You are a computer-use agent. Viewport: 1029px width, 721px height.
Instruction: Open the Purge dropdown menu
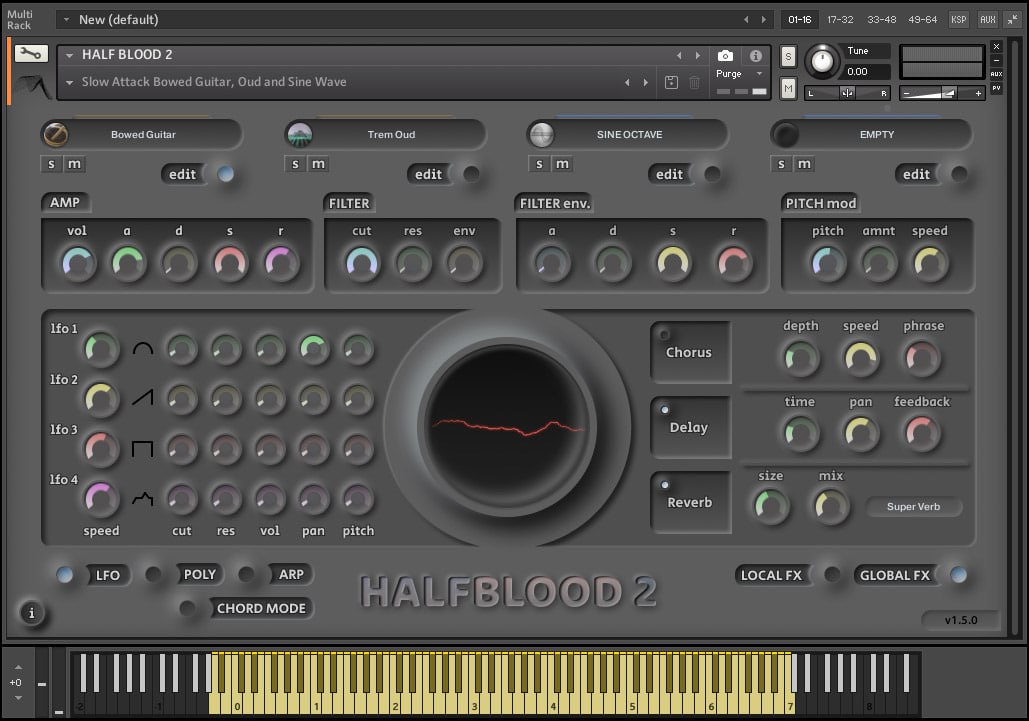pos(740,74)
